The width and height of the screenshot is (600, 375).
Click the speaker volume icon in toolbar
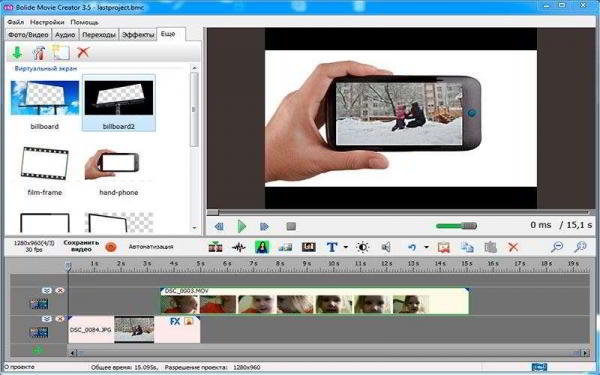386,247
